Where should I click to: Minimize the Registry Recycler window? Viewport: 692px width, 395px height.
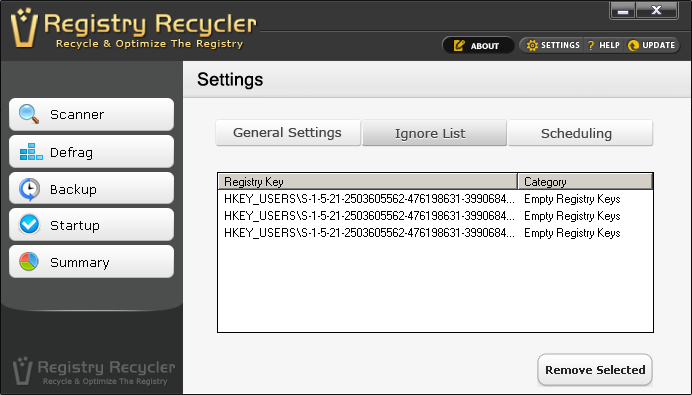(623, 11)
